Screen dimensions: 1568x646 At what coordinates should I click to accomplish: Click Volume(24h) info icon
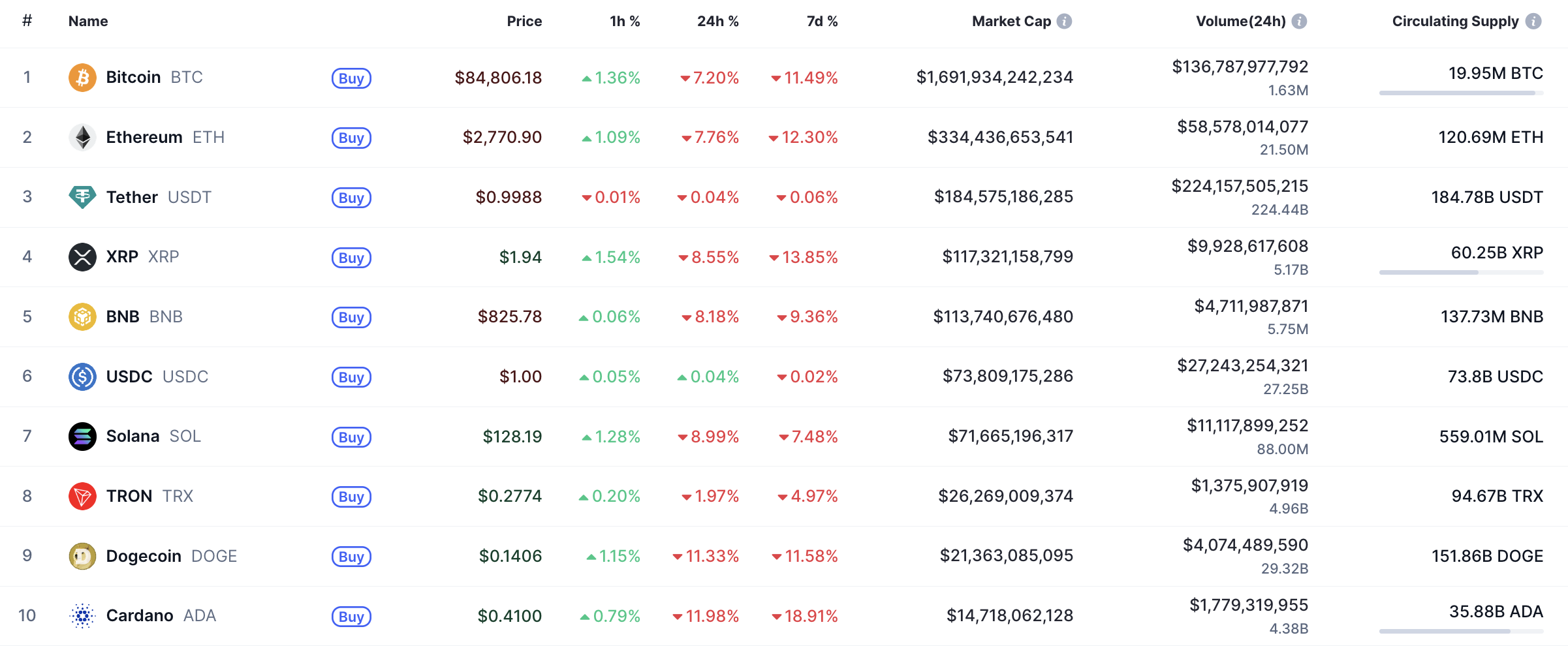(x=1299, y=22)
